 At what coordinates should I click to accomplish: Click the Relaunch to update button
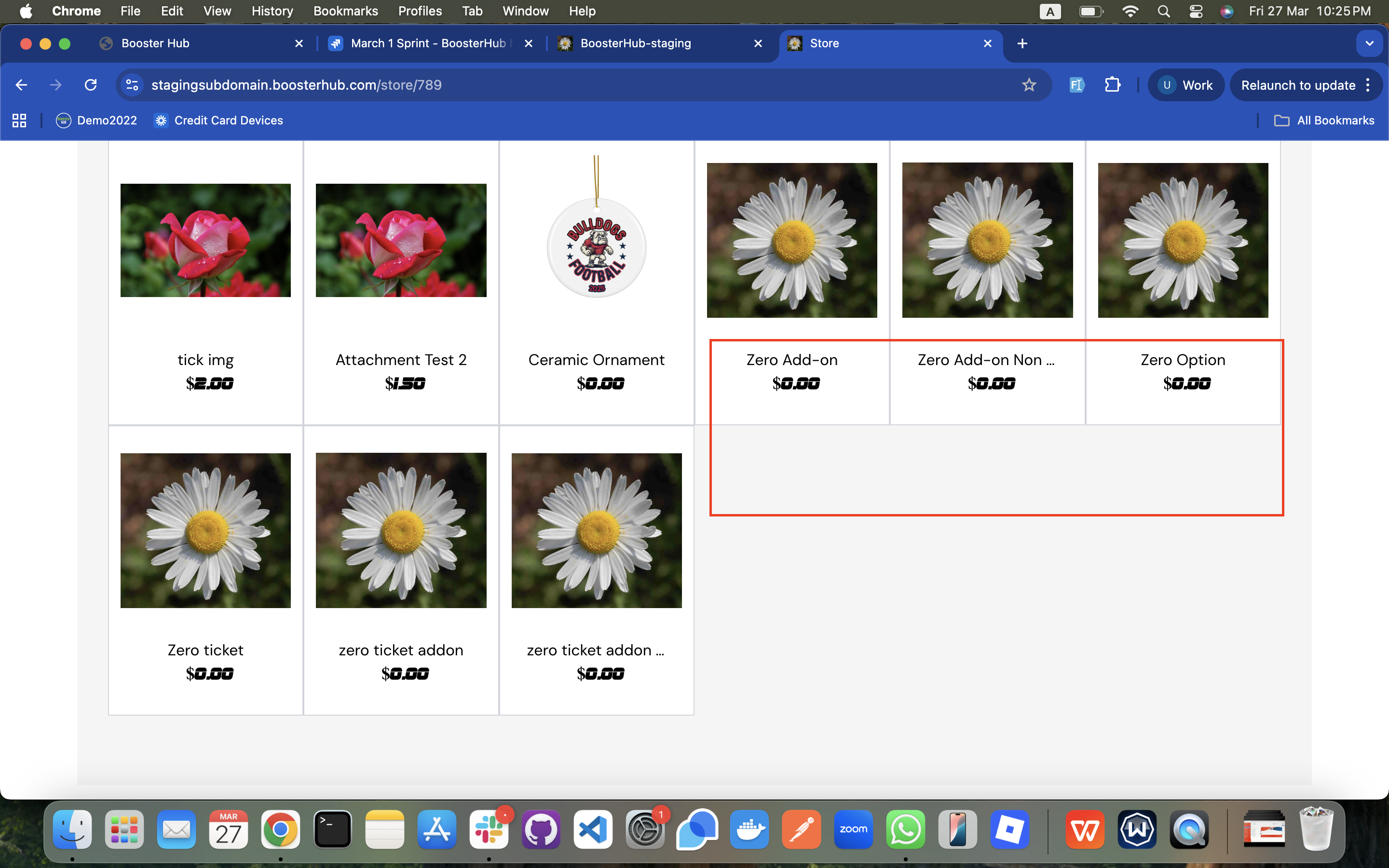tap(1298, 85)
